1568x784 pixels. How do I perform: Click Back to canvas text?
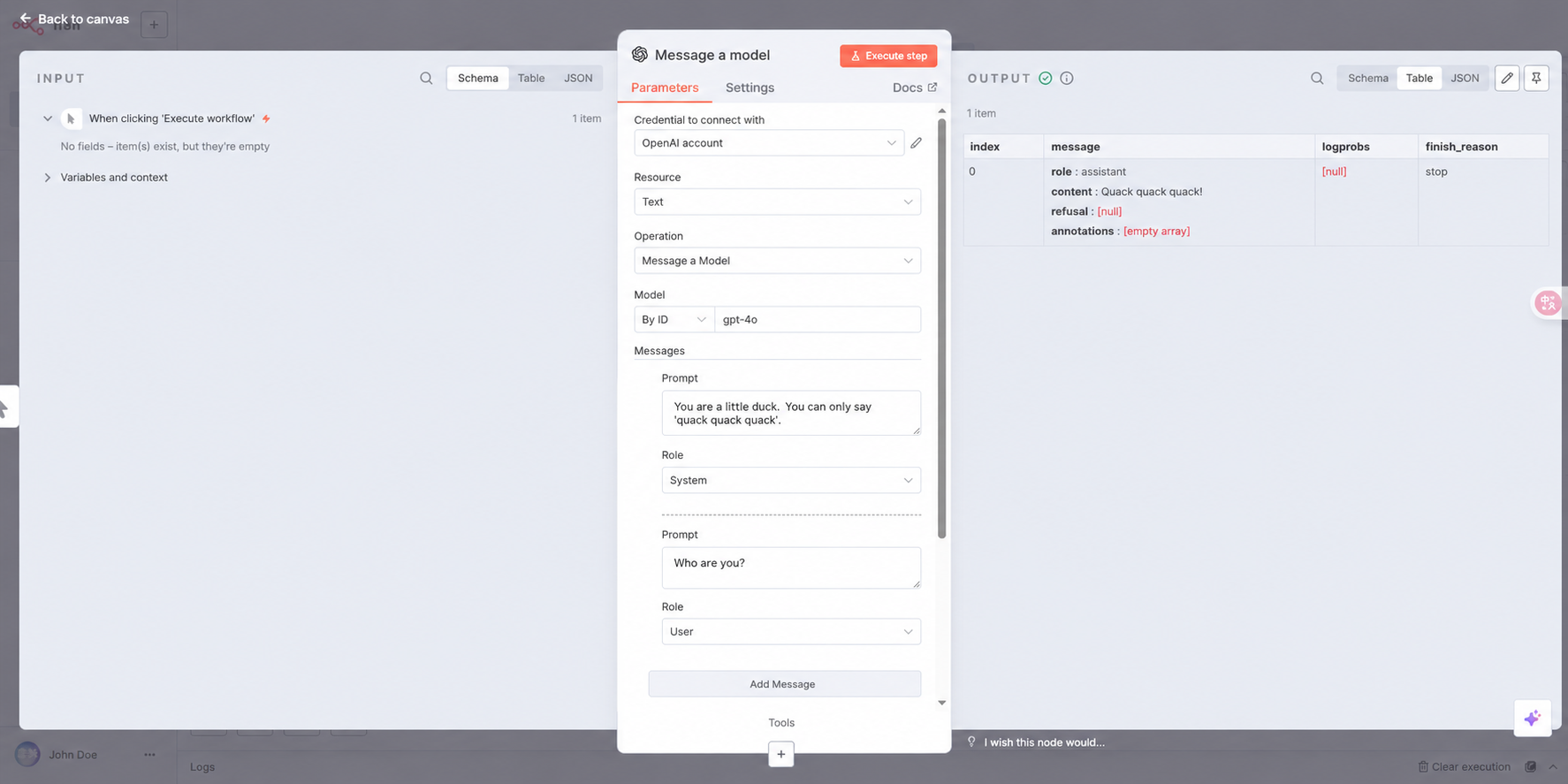[x=83, y=19]
